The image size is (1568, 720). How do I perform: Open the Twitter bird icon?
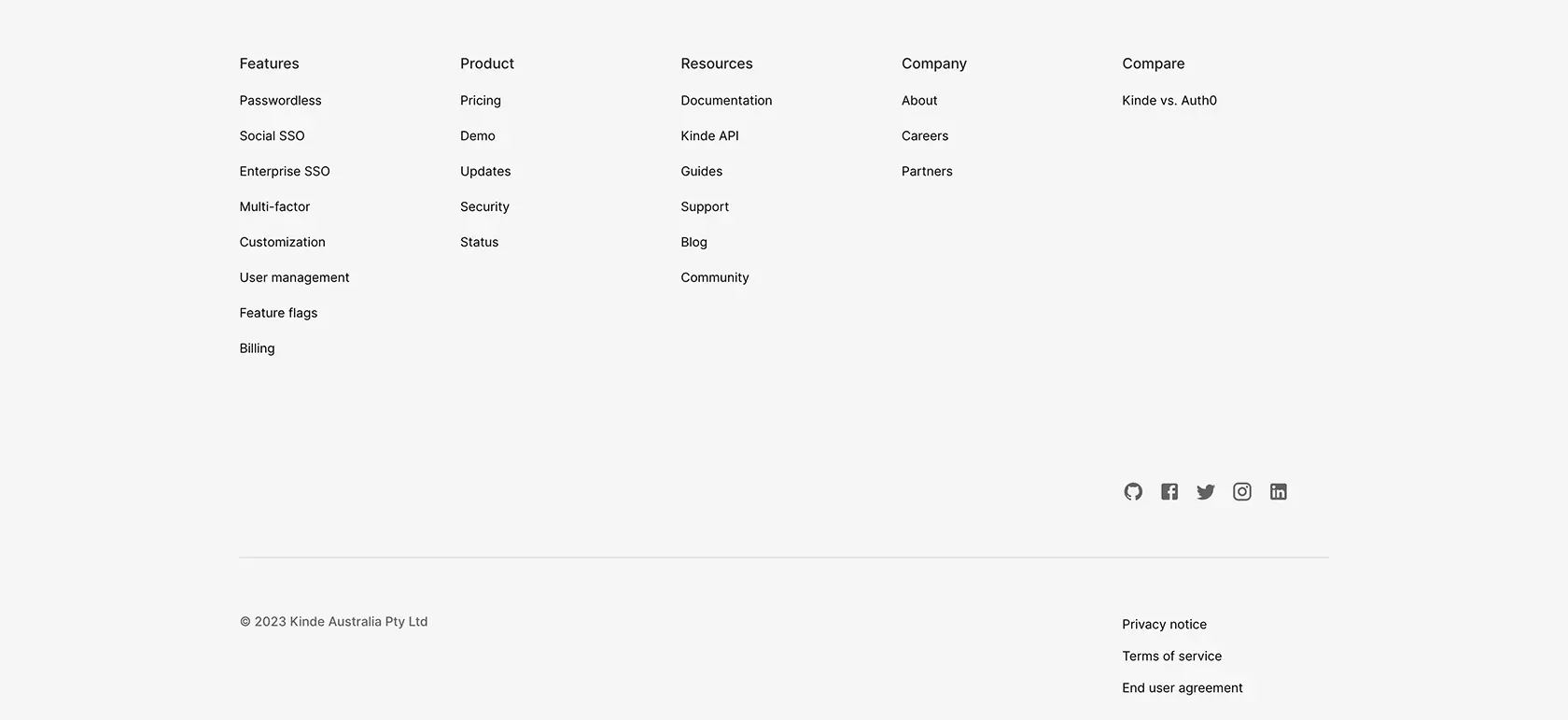pos(1206,492)
